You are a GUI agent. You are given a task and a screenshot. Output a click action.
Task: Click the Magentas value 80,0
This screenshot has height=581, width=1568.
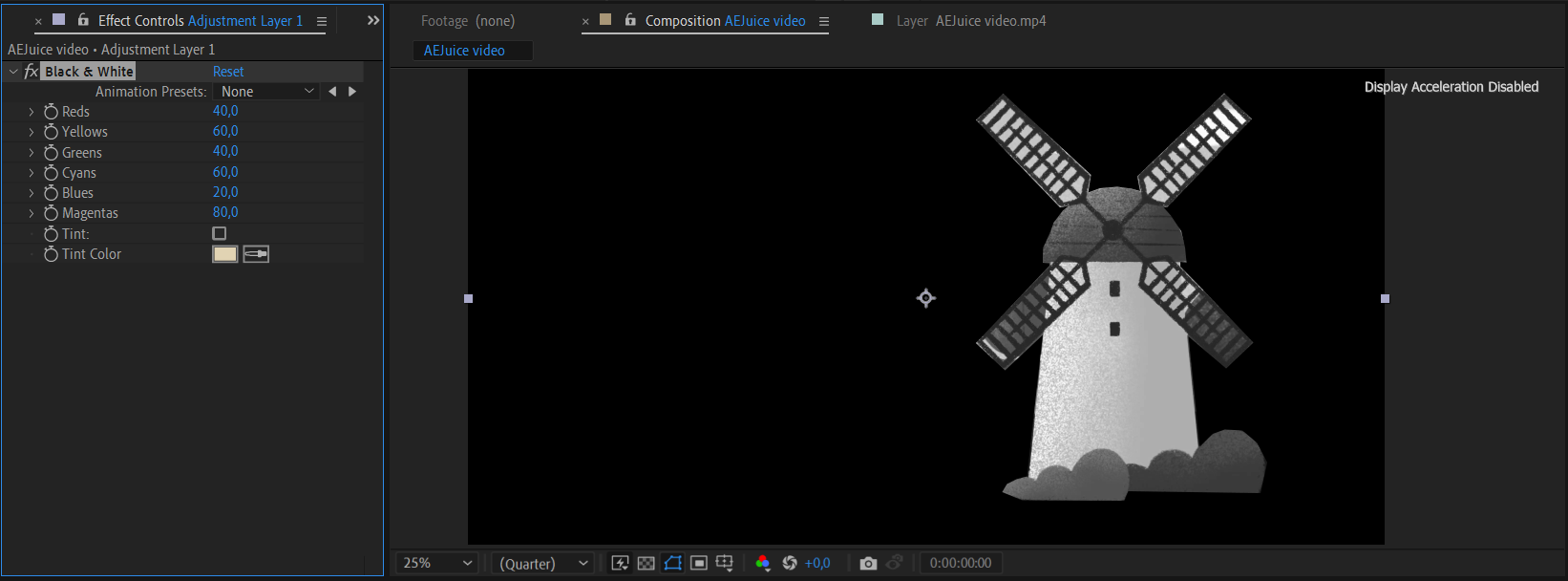click(x=225, y=212)
